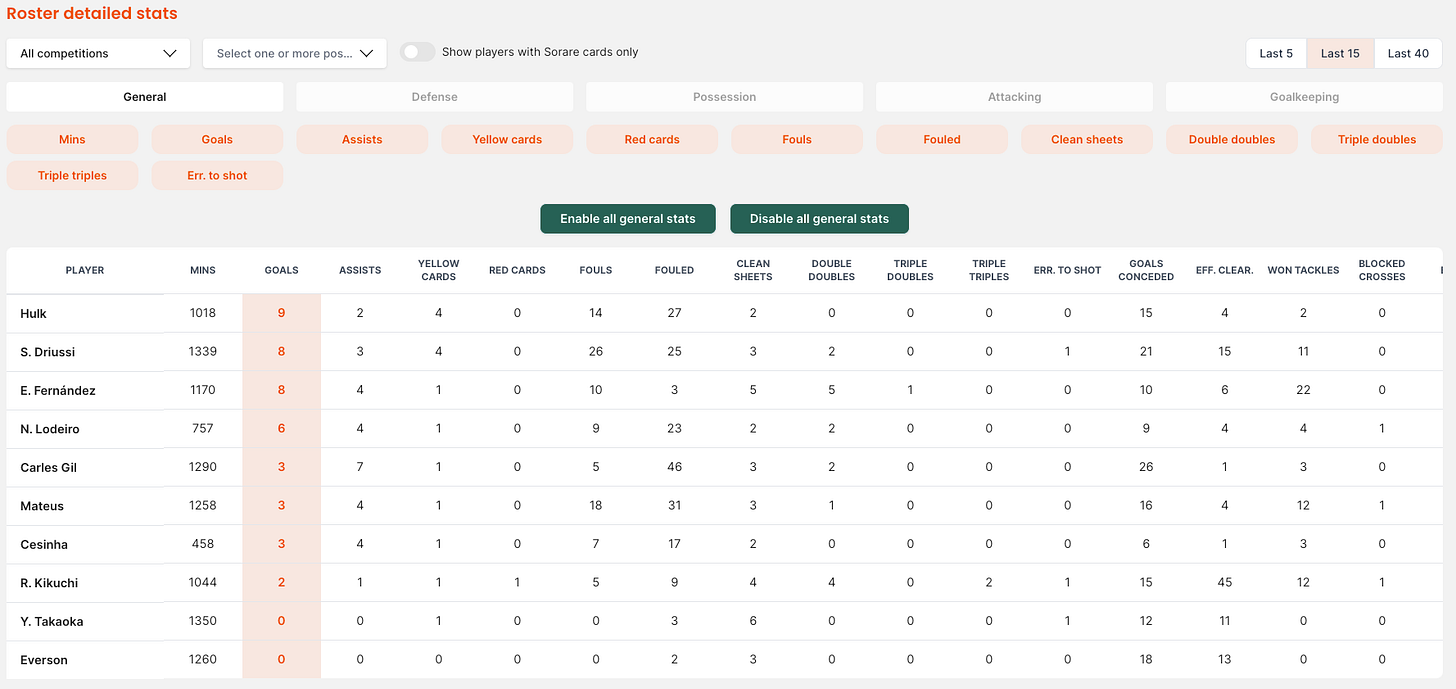Click Hulk's goals value 9
Image resolution: width=1456 pixels, height=689 pixels.
click(281, 313)
